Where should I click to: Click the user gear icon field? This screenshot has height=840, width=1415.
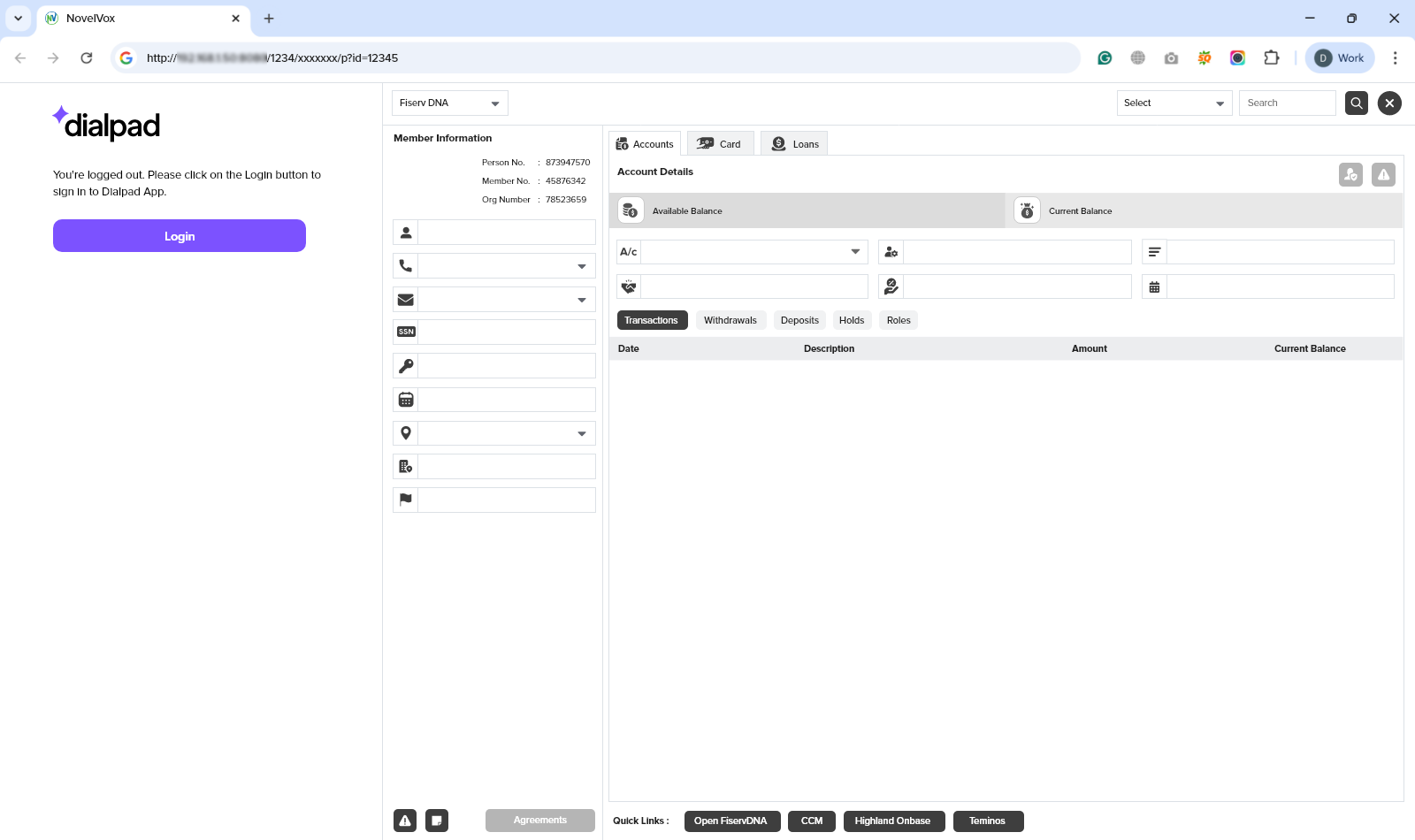[x=891, y=252]
